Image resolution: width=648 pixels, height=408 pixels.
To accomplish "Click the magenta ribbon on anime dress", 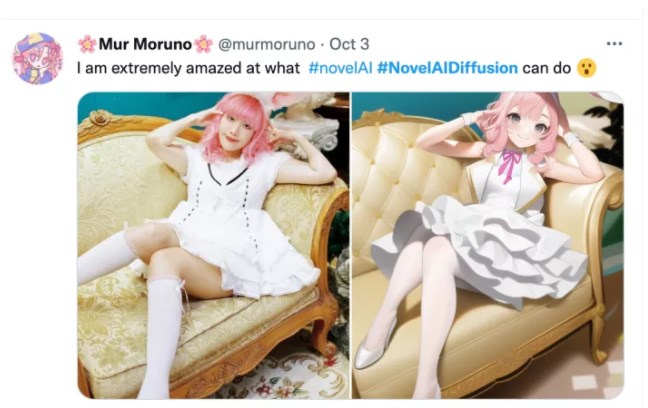I will click(x=510, y=165).
